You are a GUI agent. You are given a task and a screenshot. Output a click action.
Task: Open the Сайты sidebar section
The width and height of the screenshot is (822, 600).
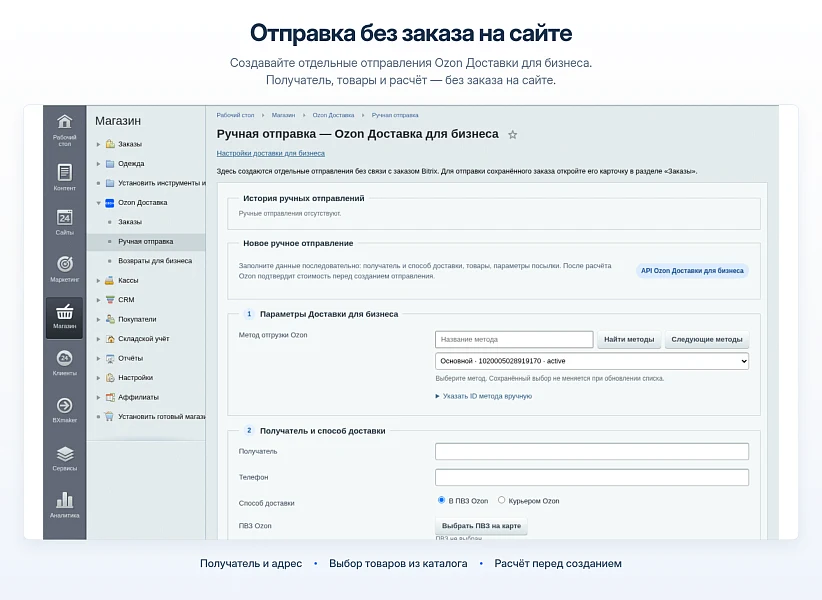pyautogui.click(x=64, y=222)
